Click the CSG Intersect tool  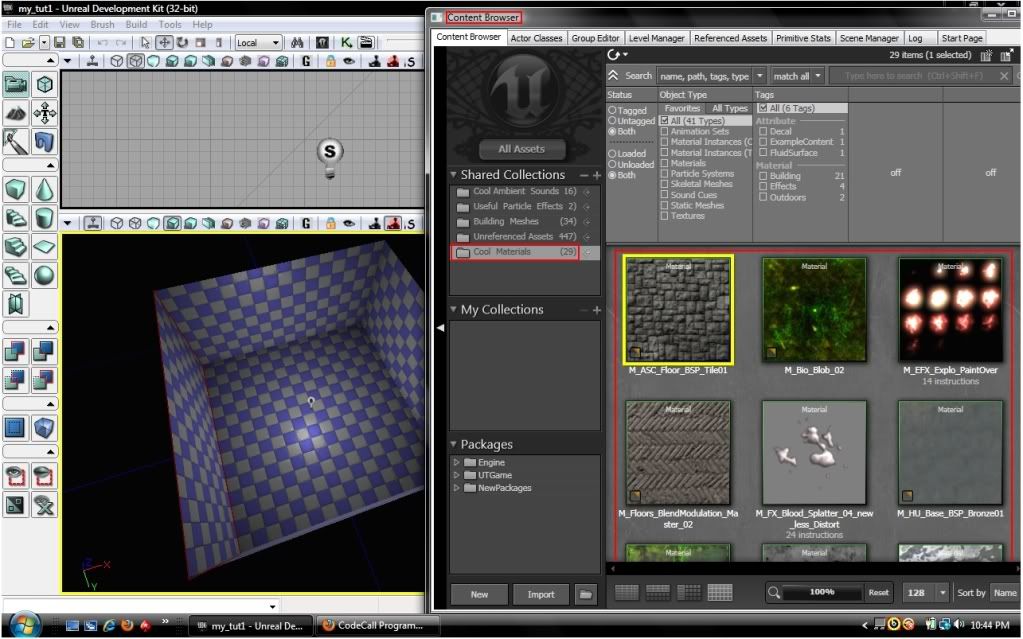pyautogui.click(x=16, y=380)
